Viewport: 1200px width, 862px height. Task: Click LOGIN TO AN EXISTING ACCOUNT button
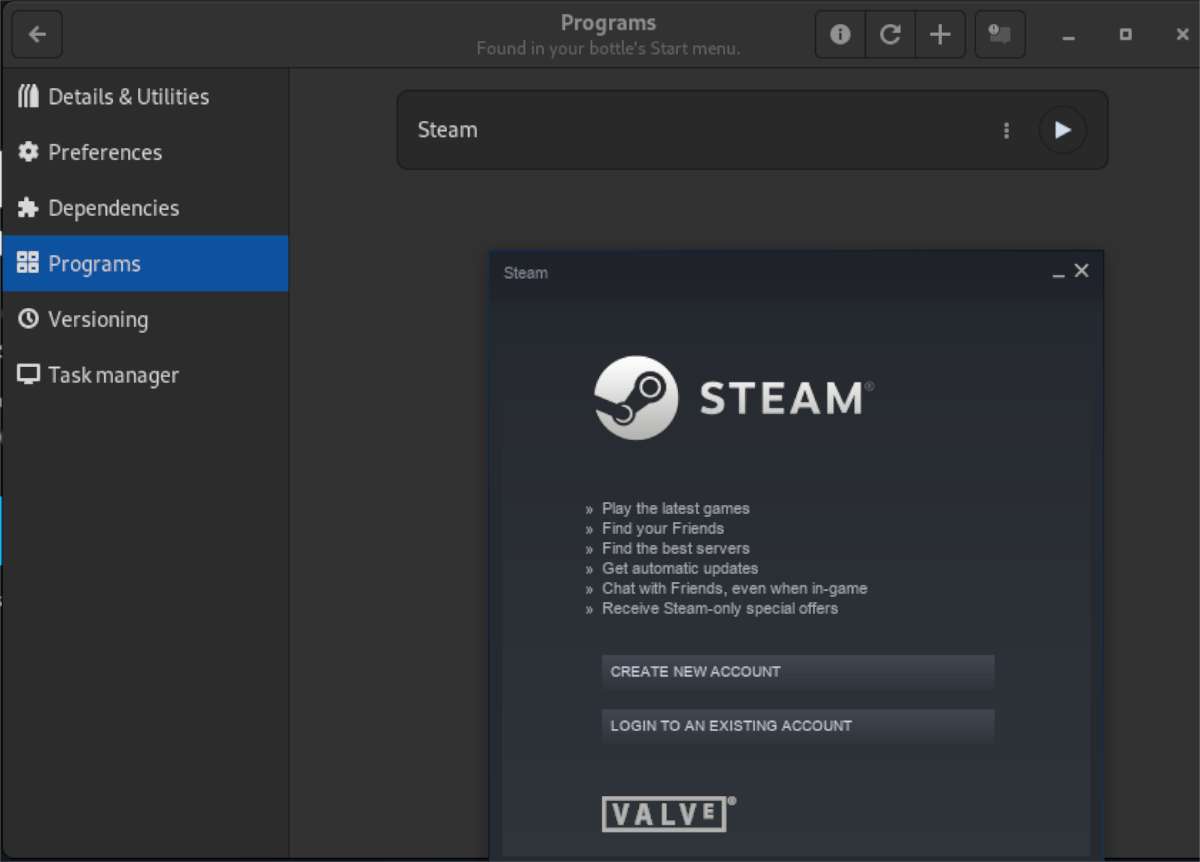coord(798,726)
